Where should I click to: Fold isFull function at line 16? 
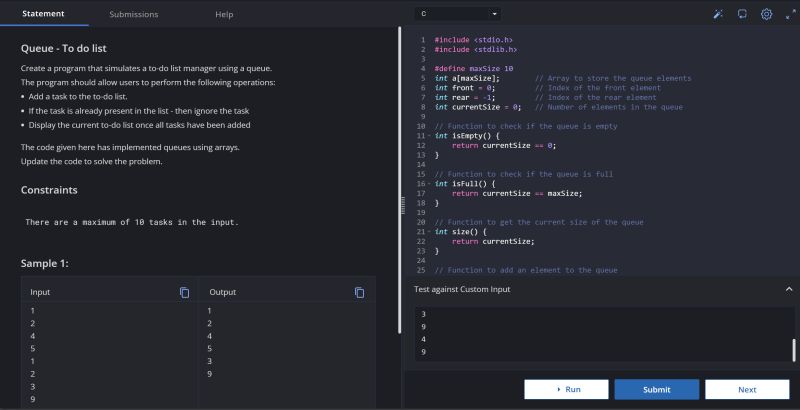click(x=430, y=184)
